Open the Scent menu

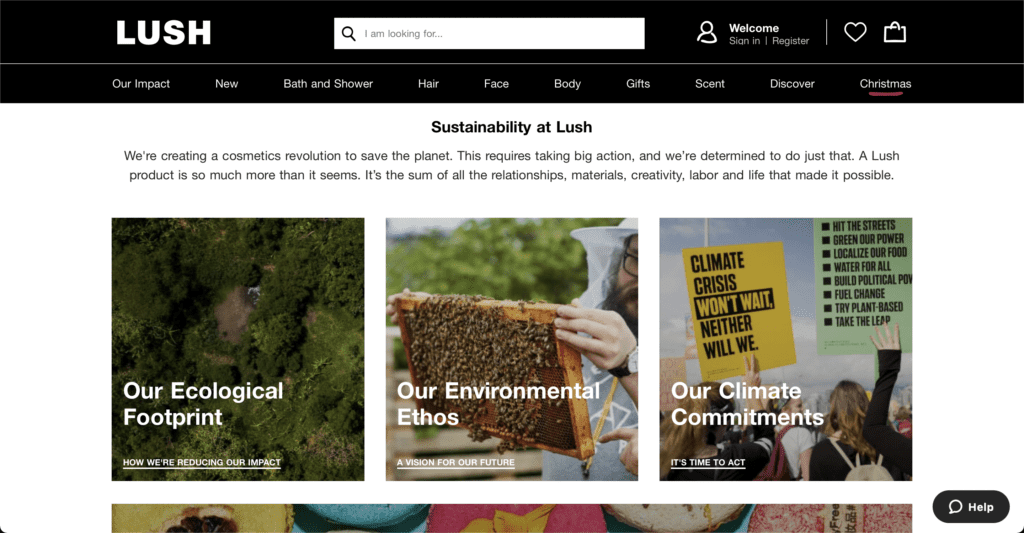pyautogui.click(x=710, y=84)
